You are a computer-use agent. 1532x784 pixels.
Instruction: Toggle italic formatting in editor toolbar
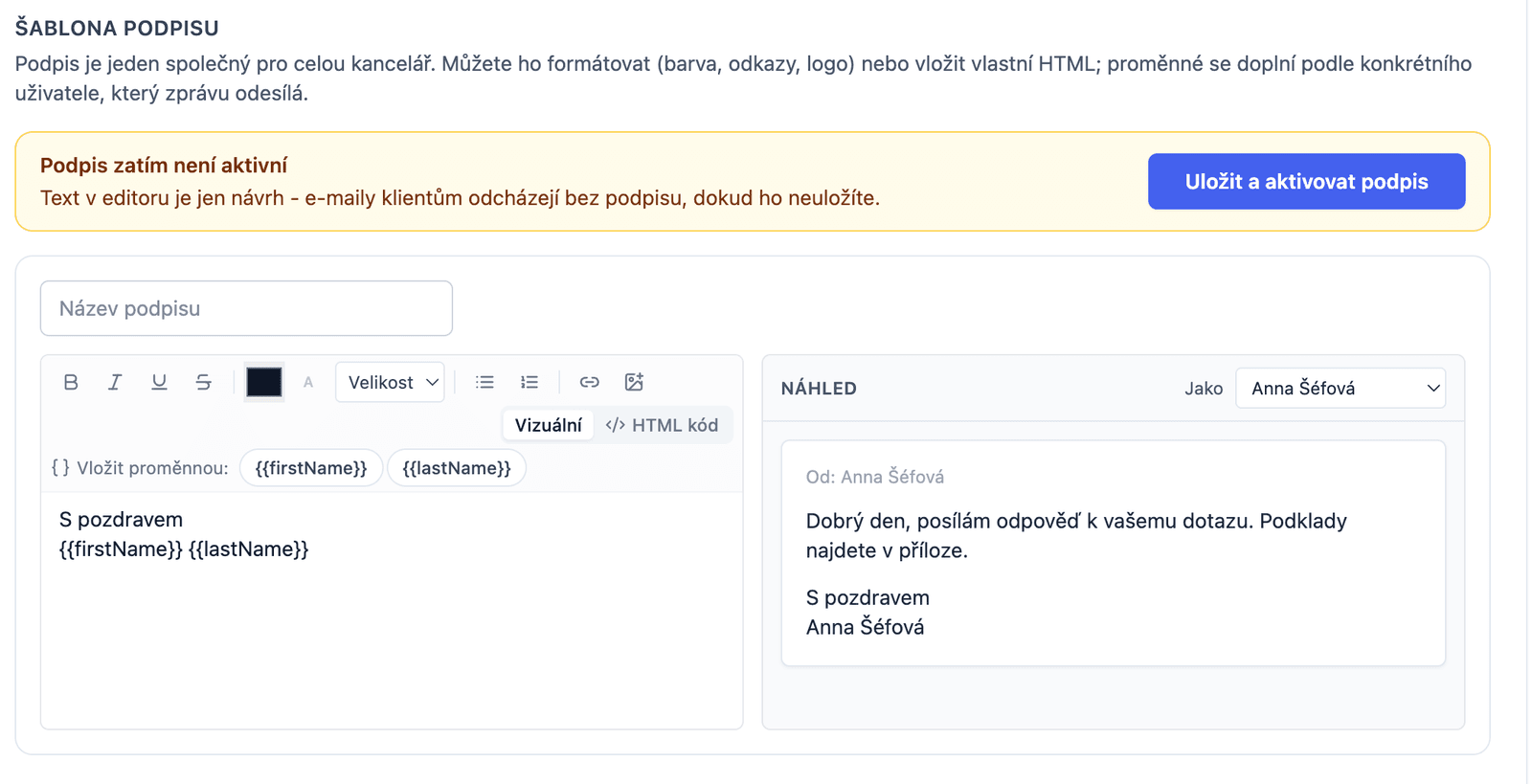[115, 382]
